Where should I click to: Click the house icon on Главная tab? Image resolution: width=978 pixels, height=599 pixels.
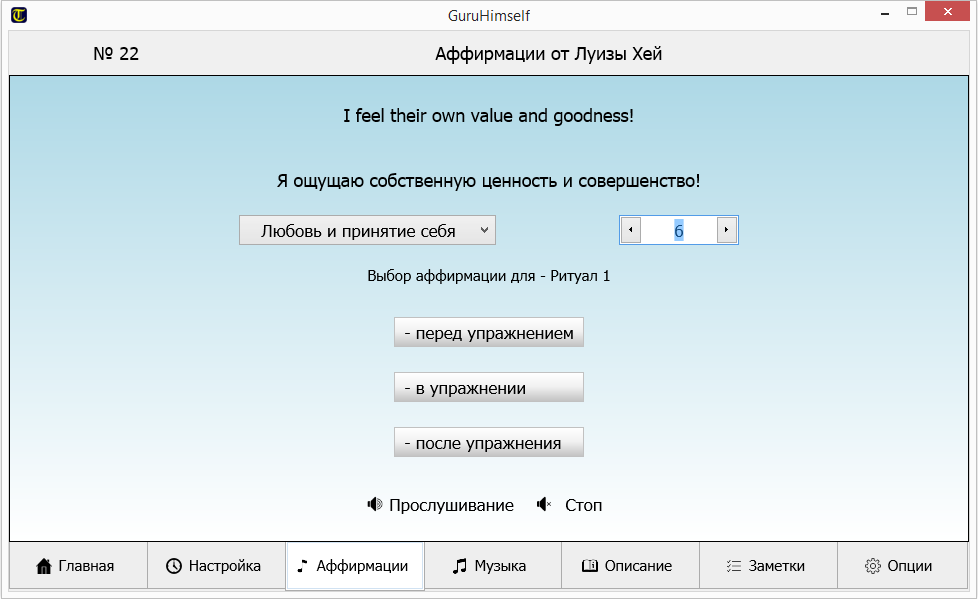tap(43, 566)
